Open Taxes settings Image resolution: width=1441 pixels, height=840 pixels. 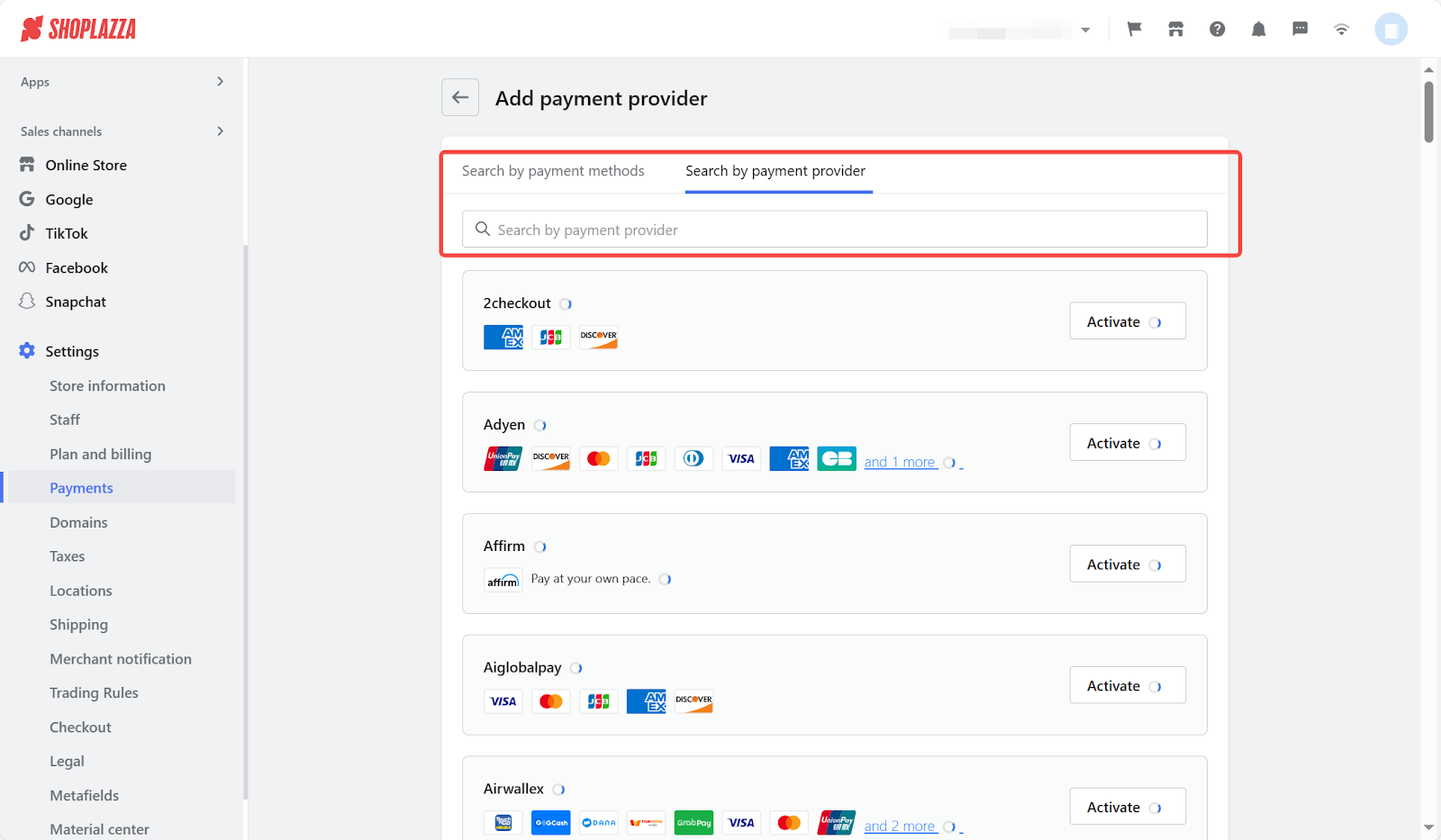click(x=68, y=556)
